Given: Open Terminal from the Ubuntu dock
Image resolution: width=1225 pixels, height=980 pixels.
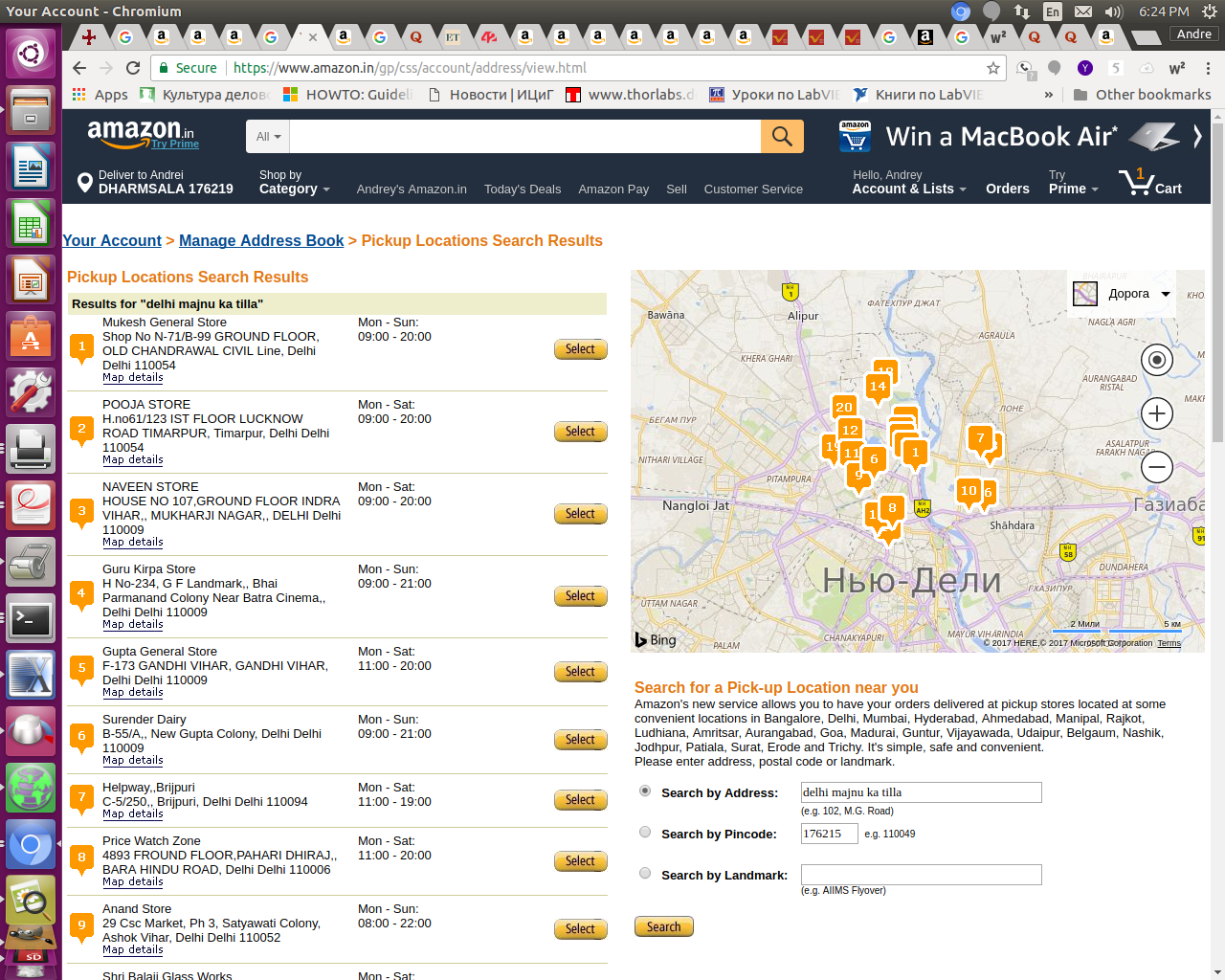Looking at the screenshot, I should [31, 620].
